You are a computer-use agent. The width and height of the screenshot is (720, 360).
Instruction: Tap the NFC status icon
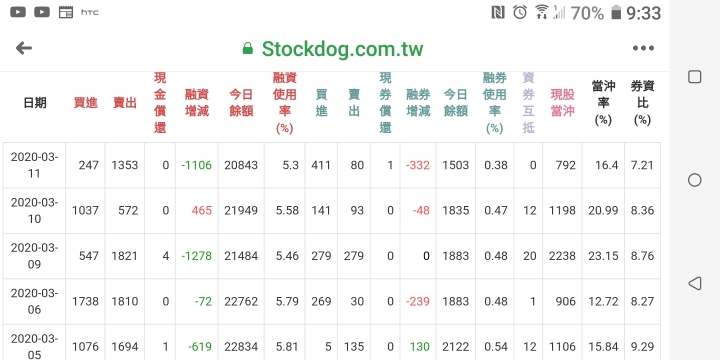coord(498,12)
